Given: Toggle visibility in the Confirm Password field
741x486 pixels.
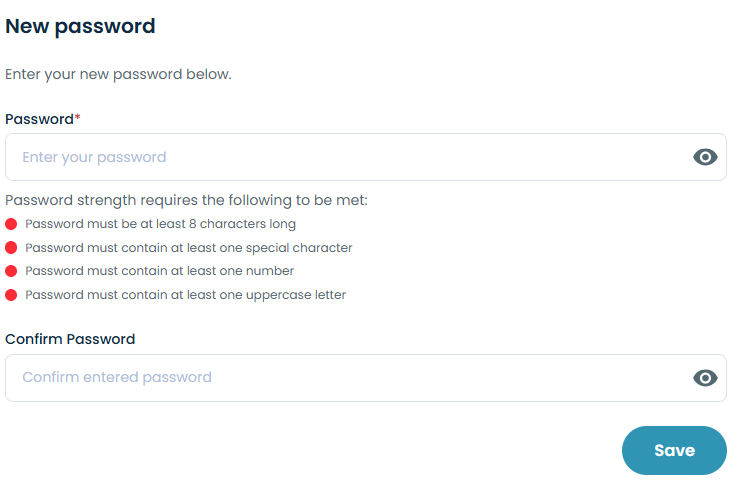Looking at the screenshot, I should point(705,378).
